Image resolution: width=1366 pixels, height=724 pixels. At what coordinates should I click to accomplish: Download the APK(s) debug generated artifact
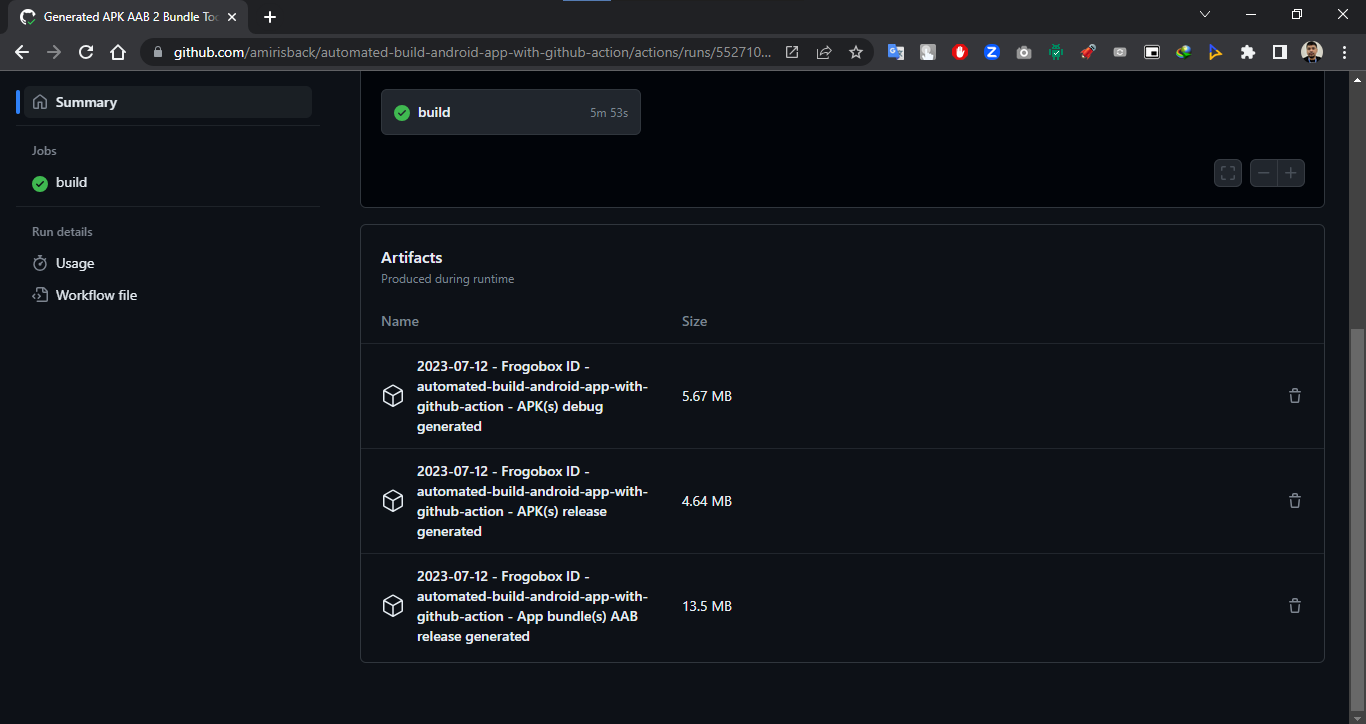[x=532, y=396]
